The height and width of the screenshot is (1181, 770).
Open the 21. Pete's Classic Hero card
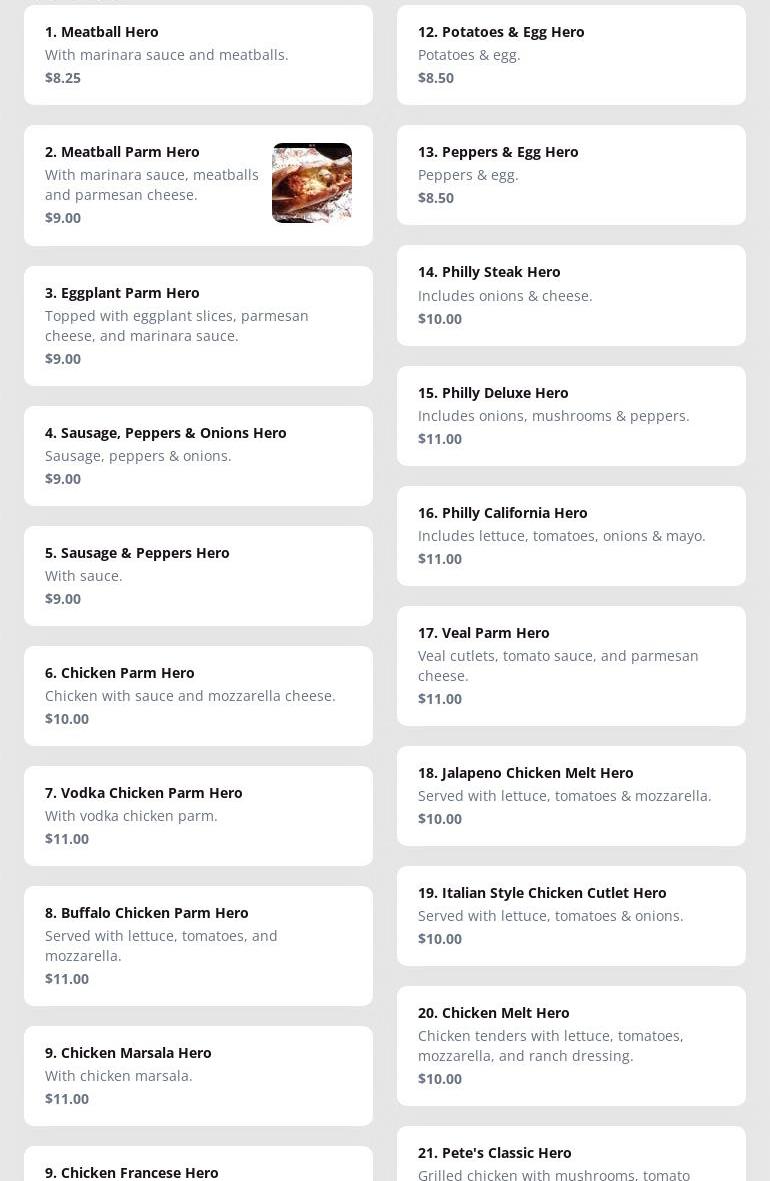571,1153
